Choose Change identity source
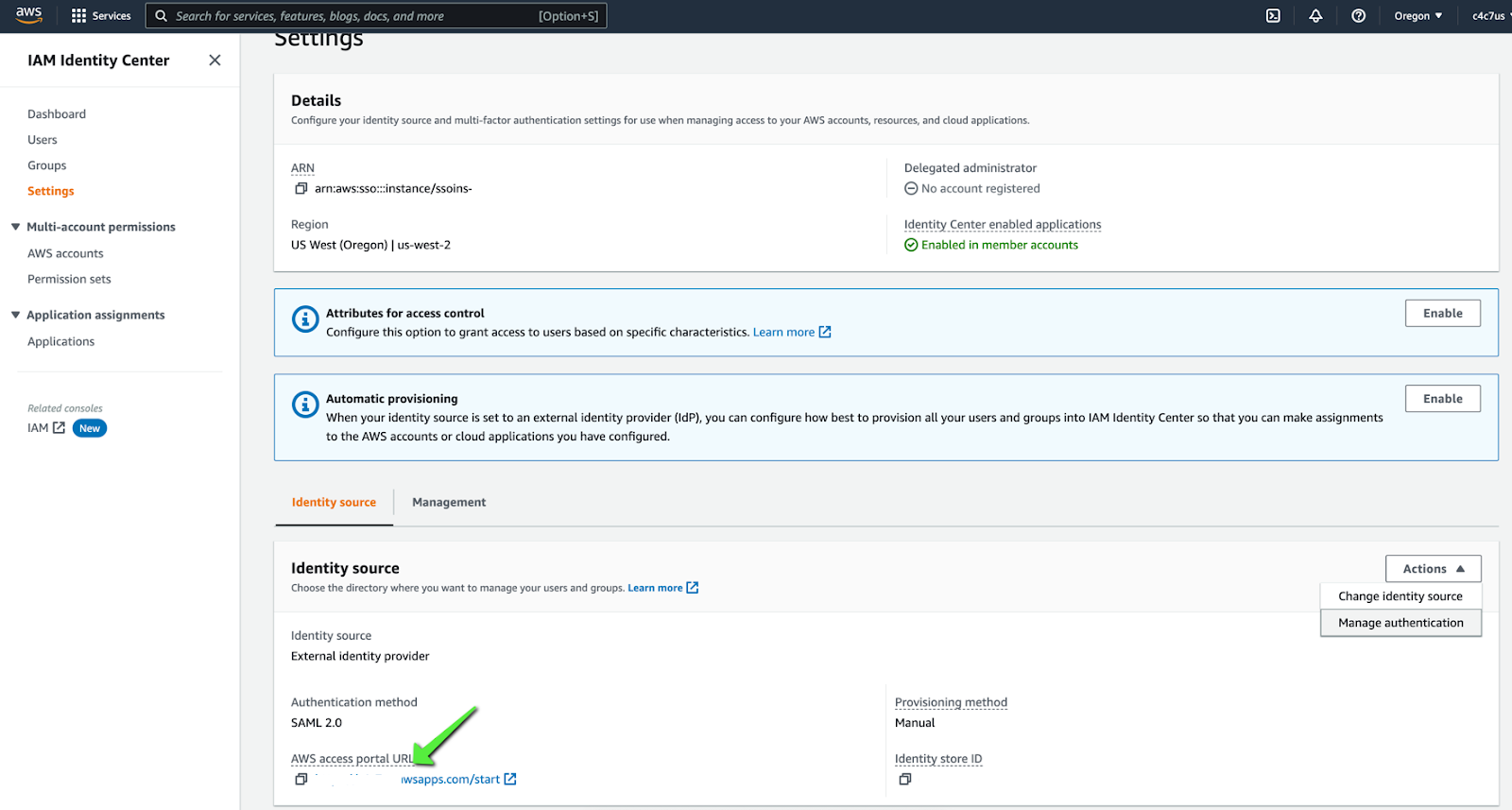This screenshot has width=1512, height=810. (x=1400, y=596)
